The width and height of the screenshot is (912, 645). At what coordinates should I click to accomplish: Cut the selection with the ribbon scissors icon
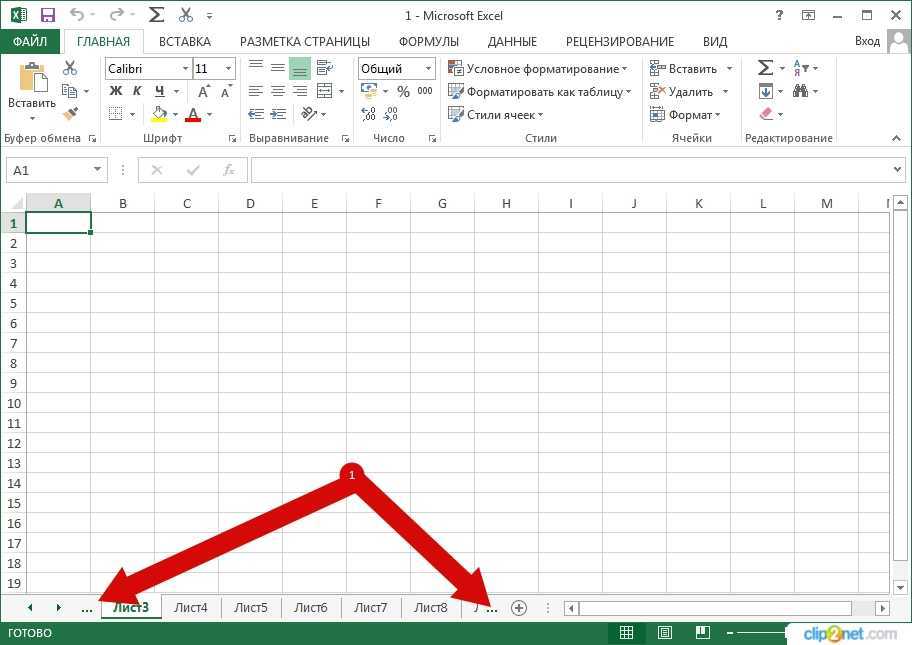70,68
